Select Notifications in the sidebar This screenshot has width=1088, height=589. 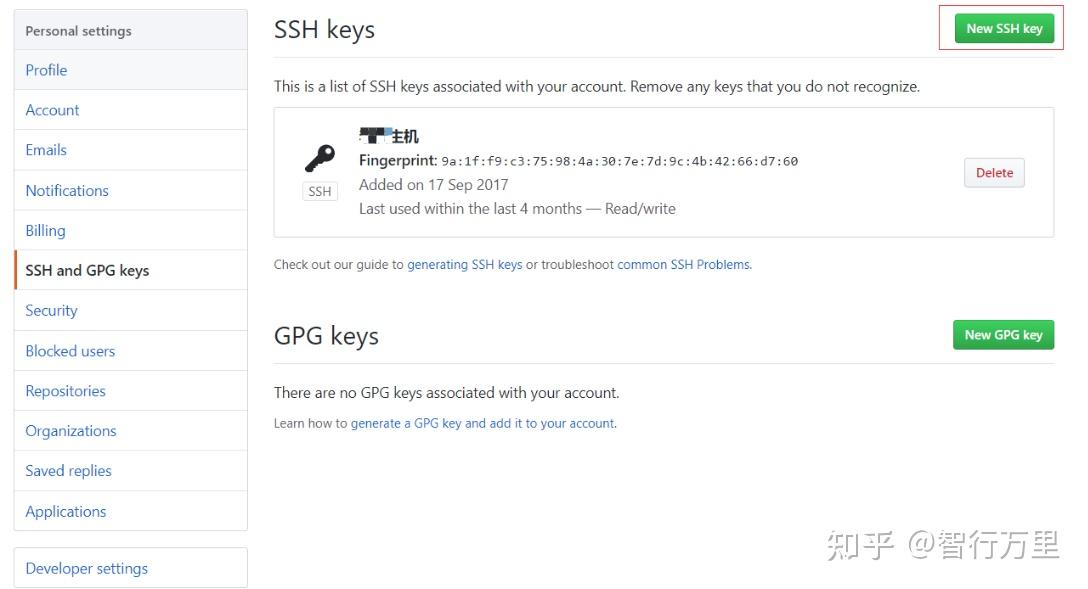pos(67,190)
